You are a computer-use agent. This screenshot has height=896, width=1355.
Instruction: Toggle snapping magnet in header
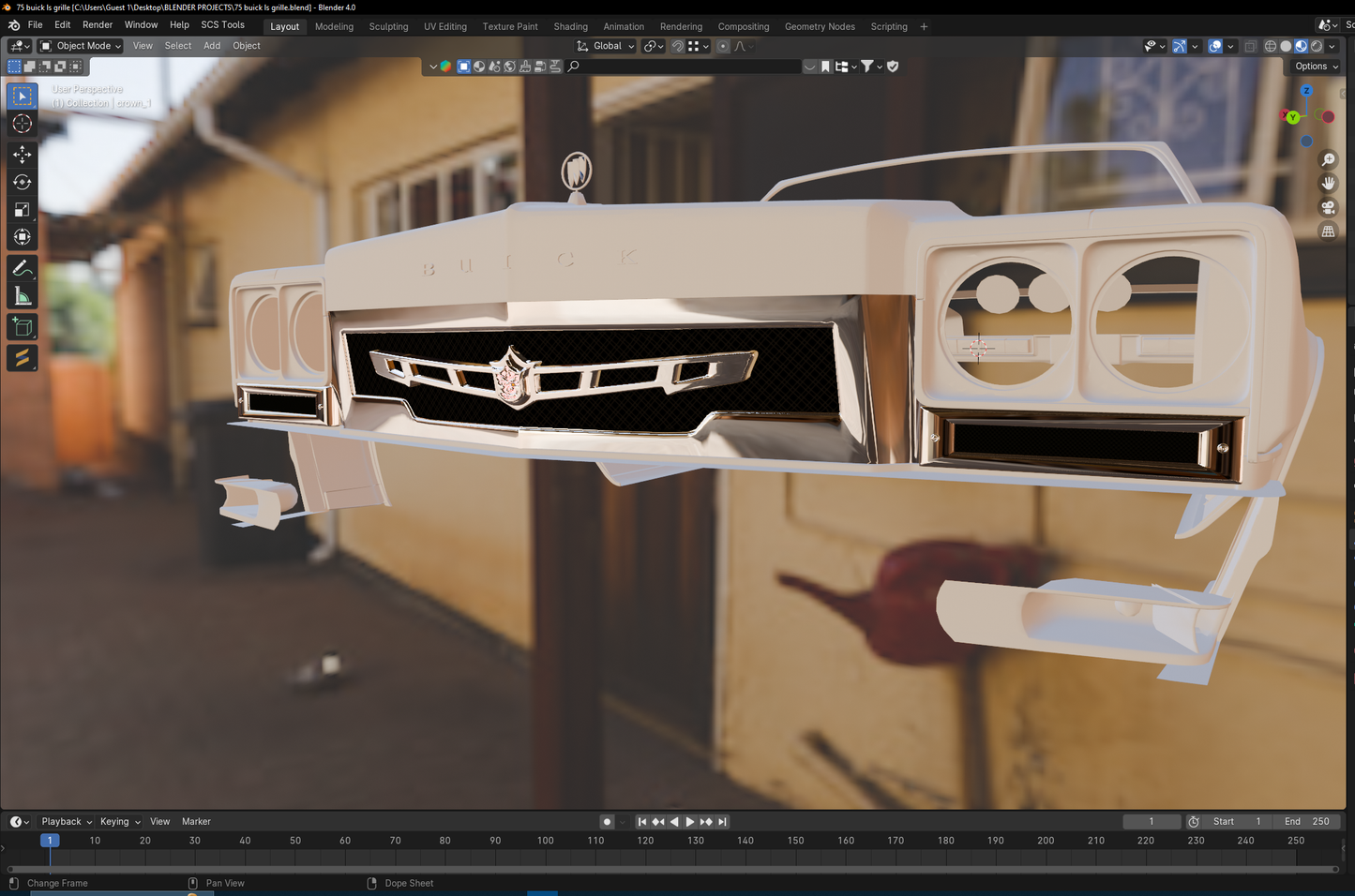(677, 46)
